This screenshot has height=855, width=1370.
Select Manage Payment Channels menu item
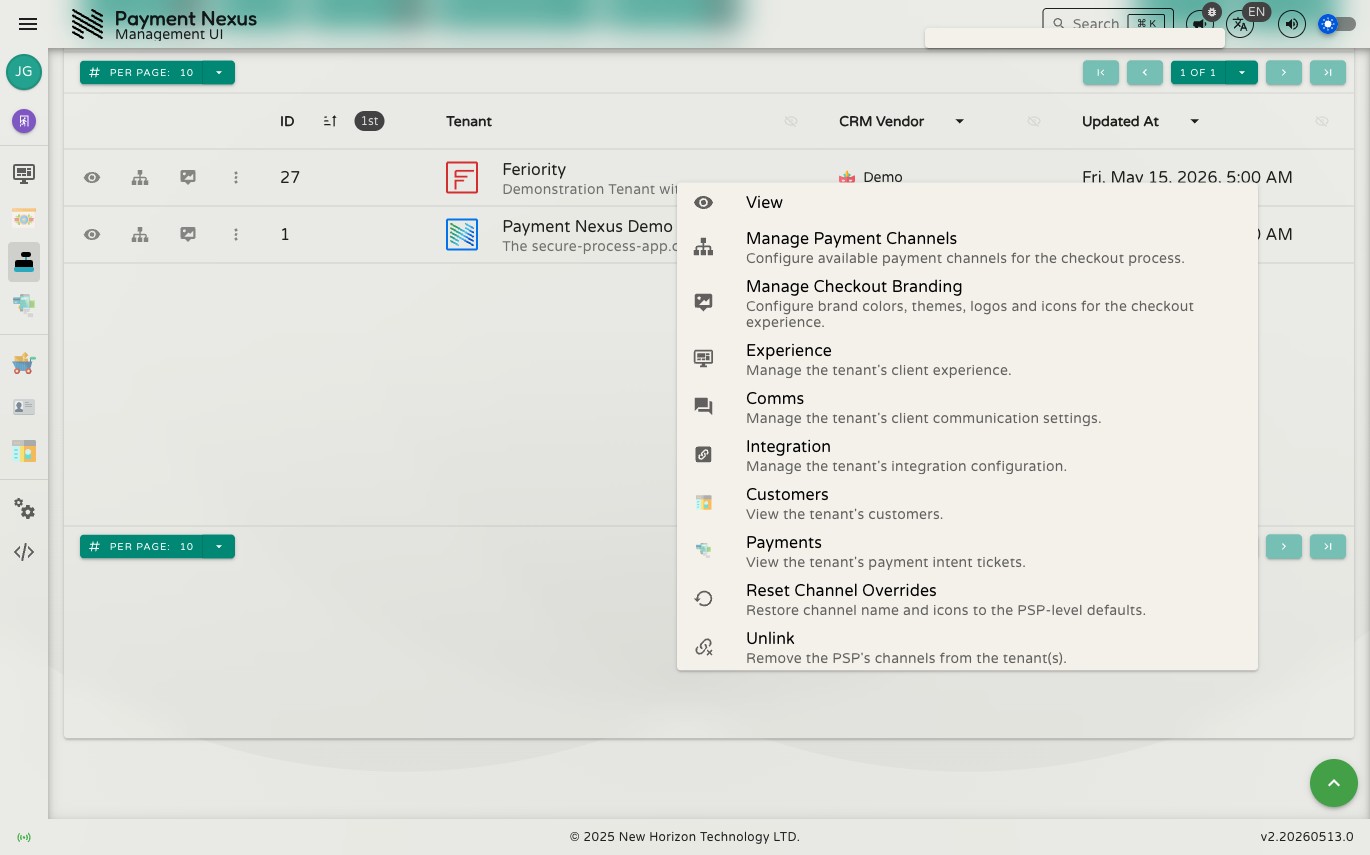click(x=967, y=247)
